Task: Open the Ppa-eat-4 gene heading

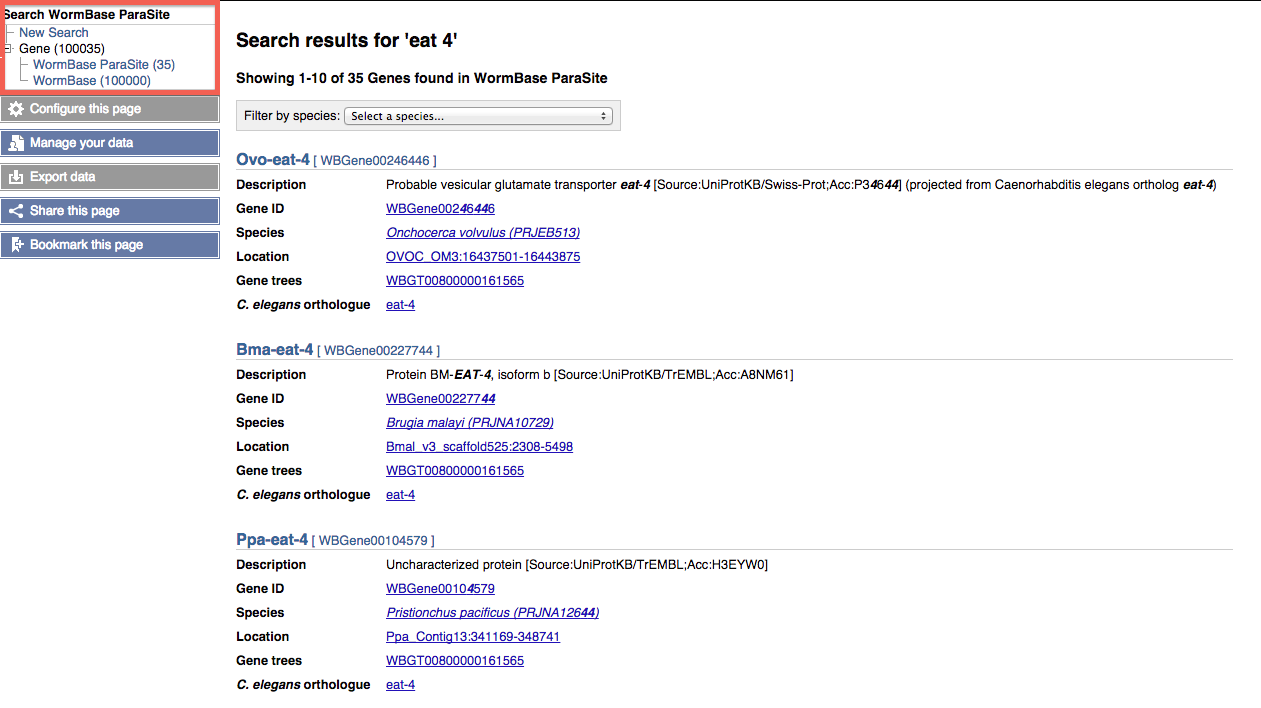Action: (272, 539)
